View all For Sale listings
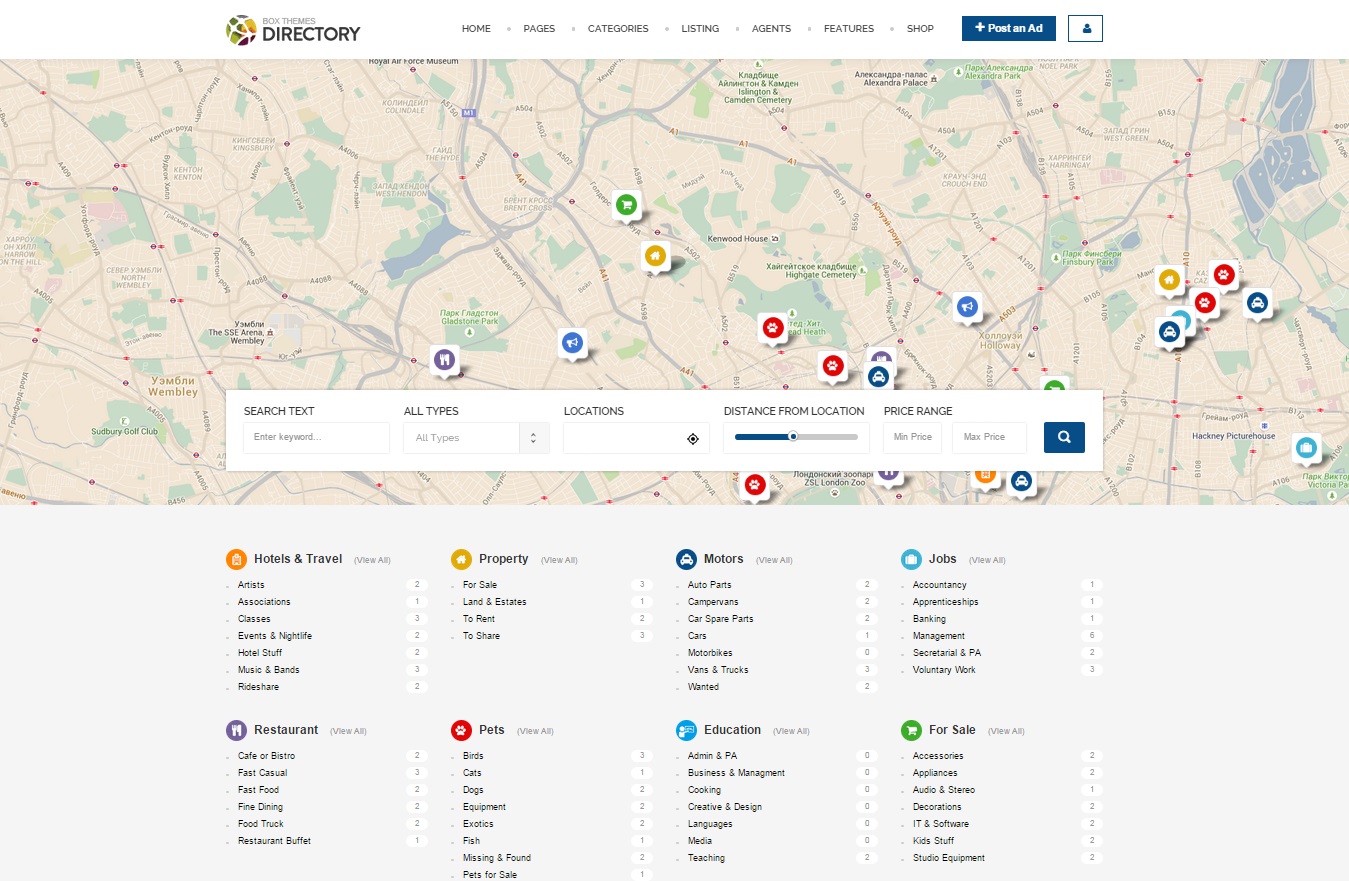This screenshot has height=881, width=1349. click(1006, 731)
